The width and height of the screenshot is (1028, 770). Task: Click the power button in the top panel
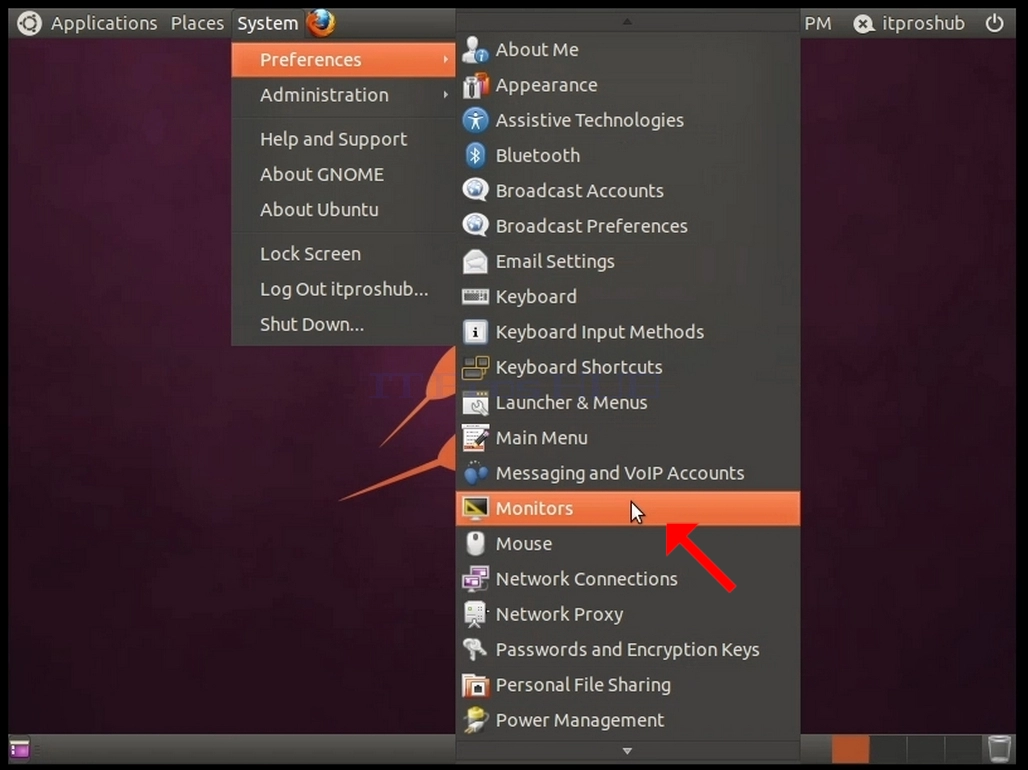(995, 23)
